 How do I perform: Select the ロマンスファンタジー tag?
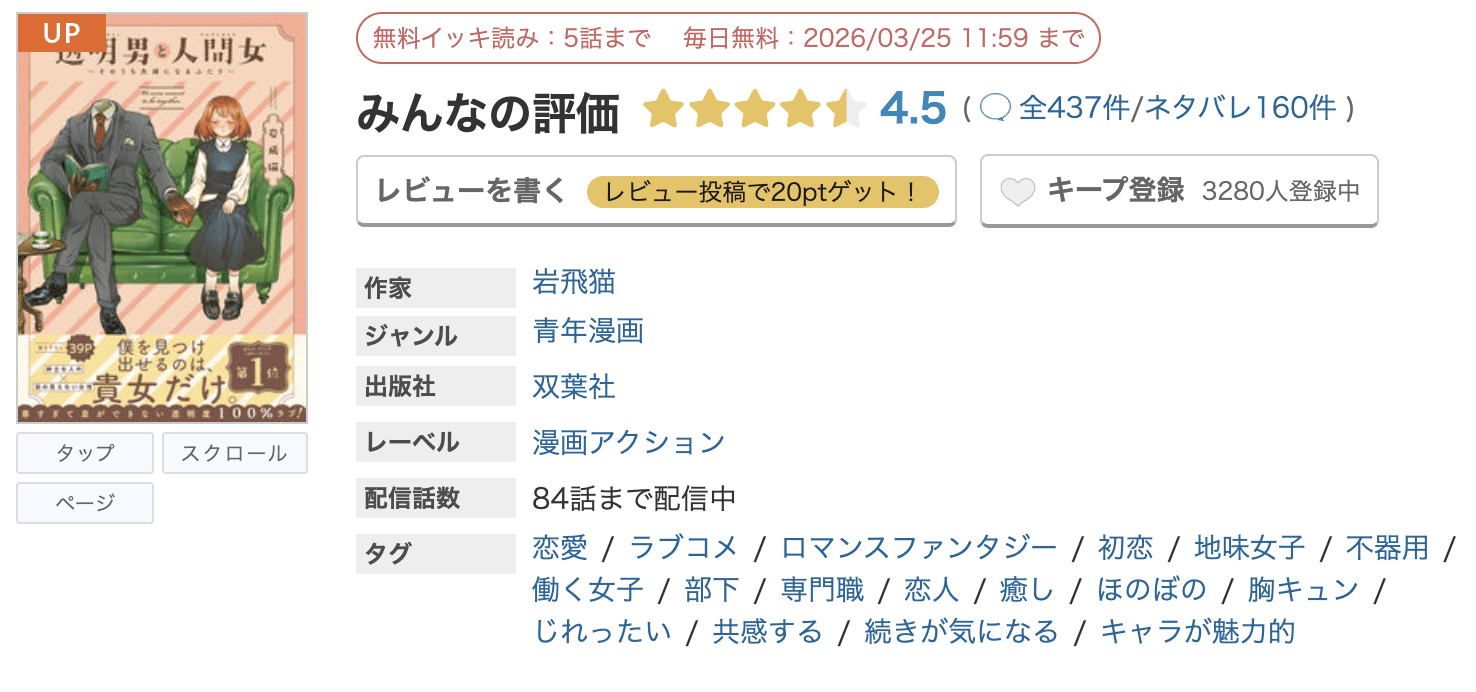[x=919, y=547]
